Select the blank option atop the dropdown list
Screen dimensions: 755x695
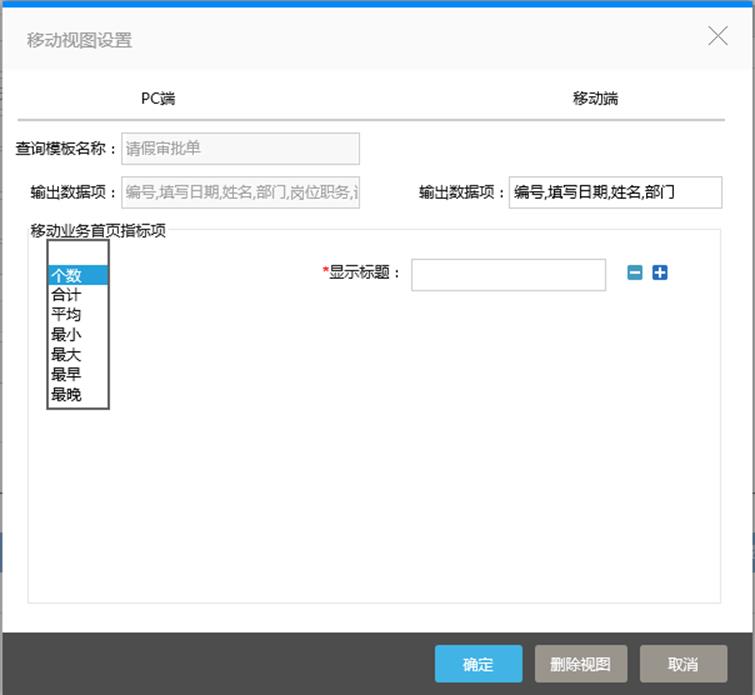pos(78,254)
